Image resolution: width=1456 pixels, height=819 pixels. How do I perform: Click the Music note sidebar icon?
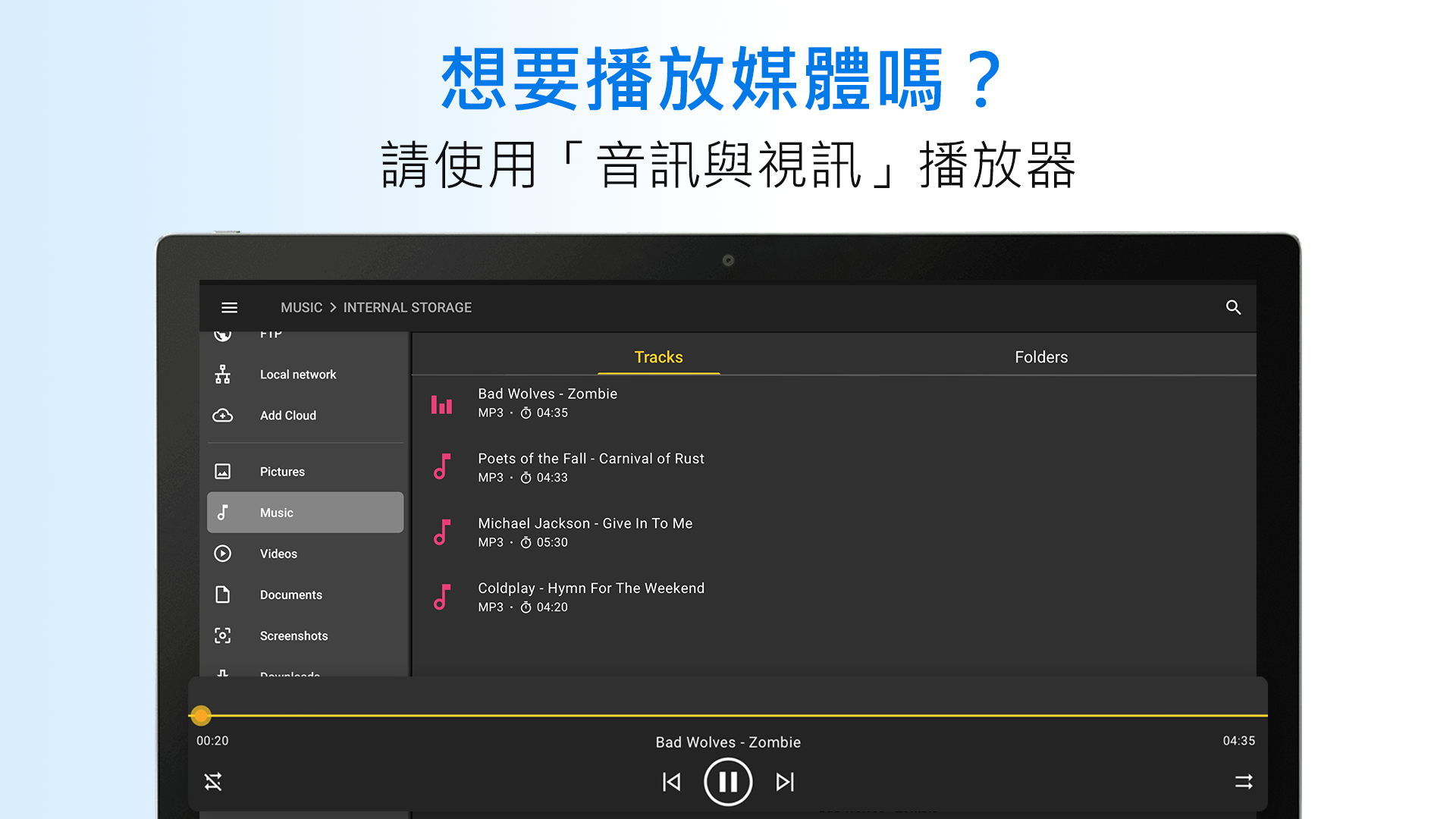222,513
